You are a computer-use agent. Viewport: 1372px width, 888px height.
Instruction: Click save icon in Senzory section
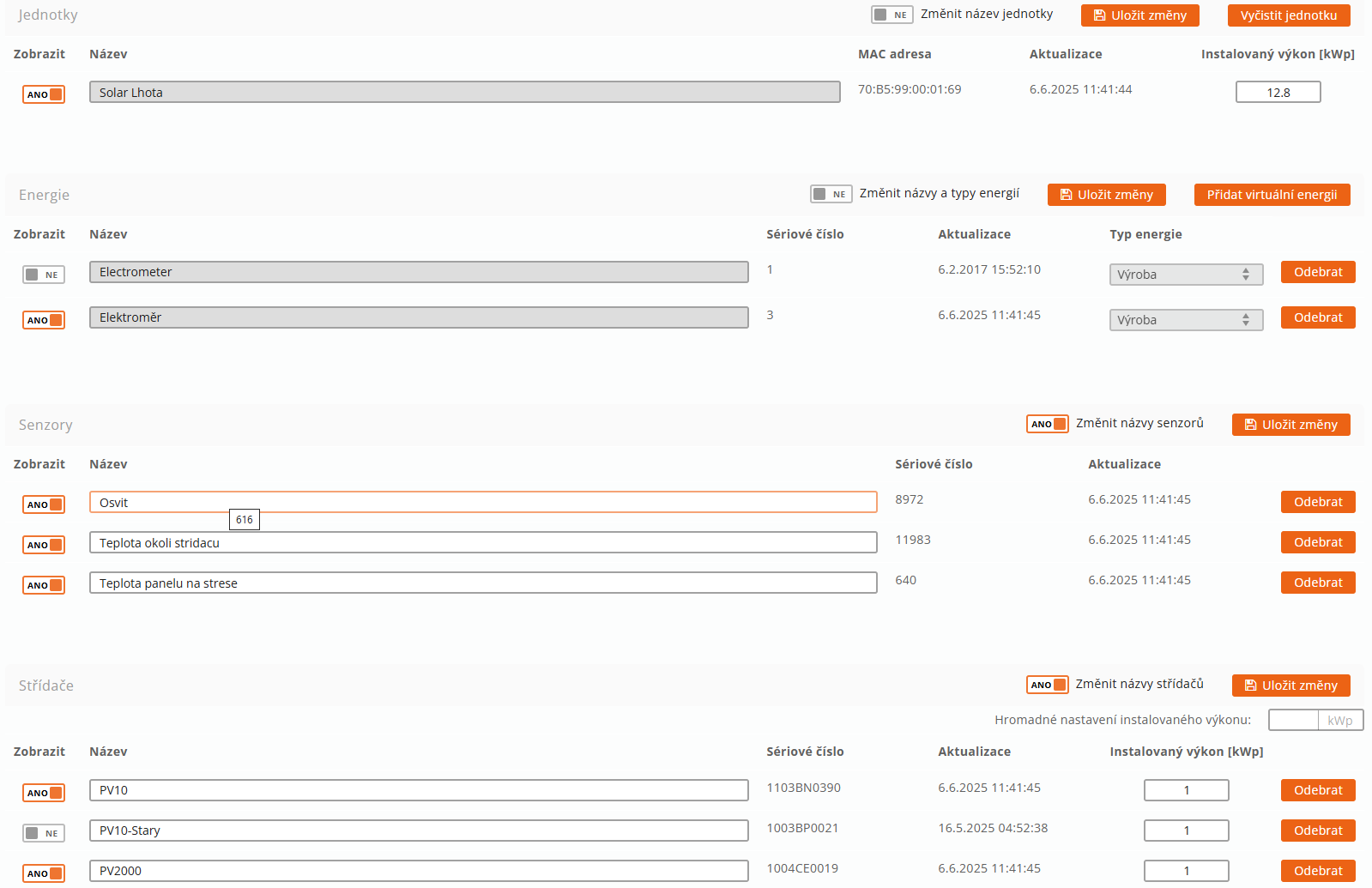point(1250,425)
